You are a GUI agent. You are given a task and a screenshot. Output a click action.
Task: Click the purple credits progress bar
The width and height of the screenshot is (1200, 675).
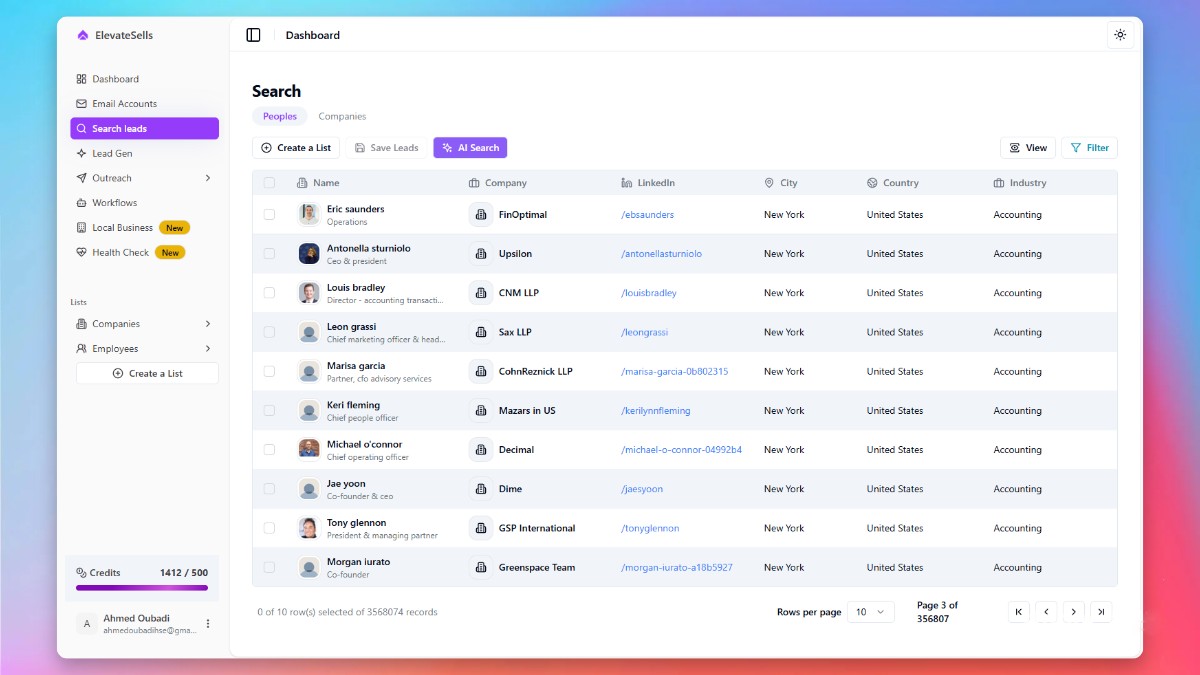click(142, 588)
